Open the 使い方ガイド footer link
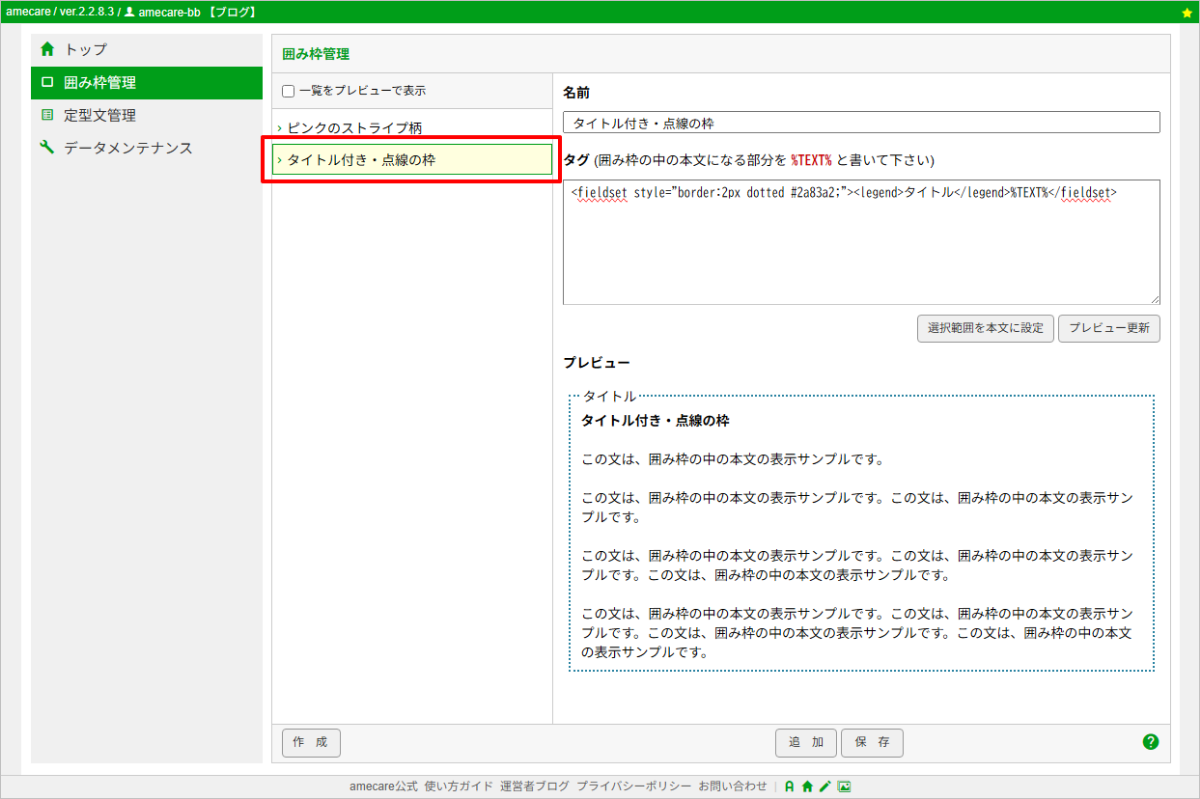 tap(458, 787)
